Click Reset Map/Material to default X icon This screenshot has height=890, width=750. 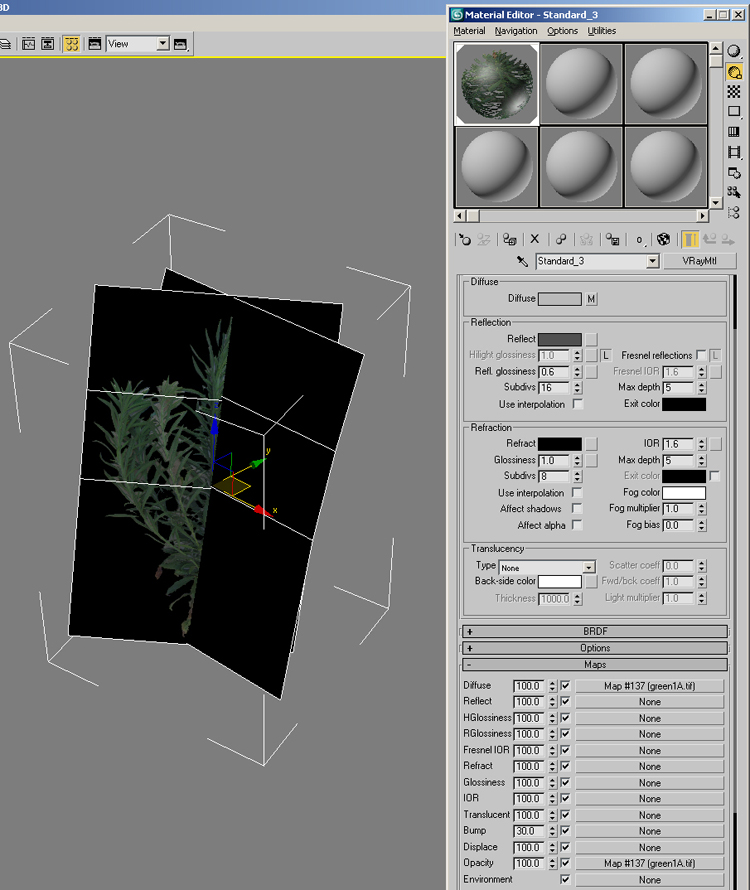point(535,240)
